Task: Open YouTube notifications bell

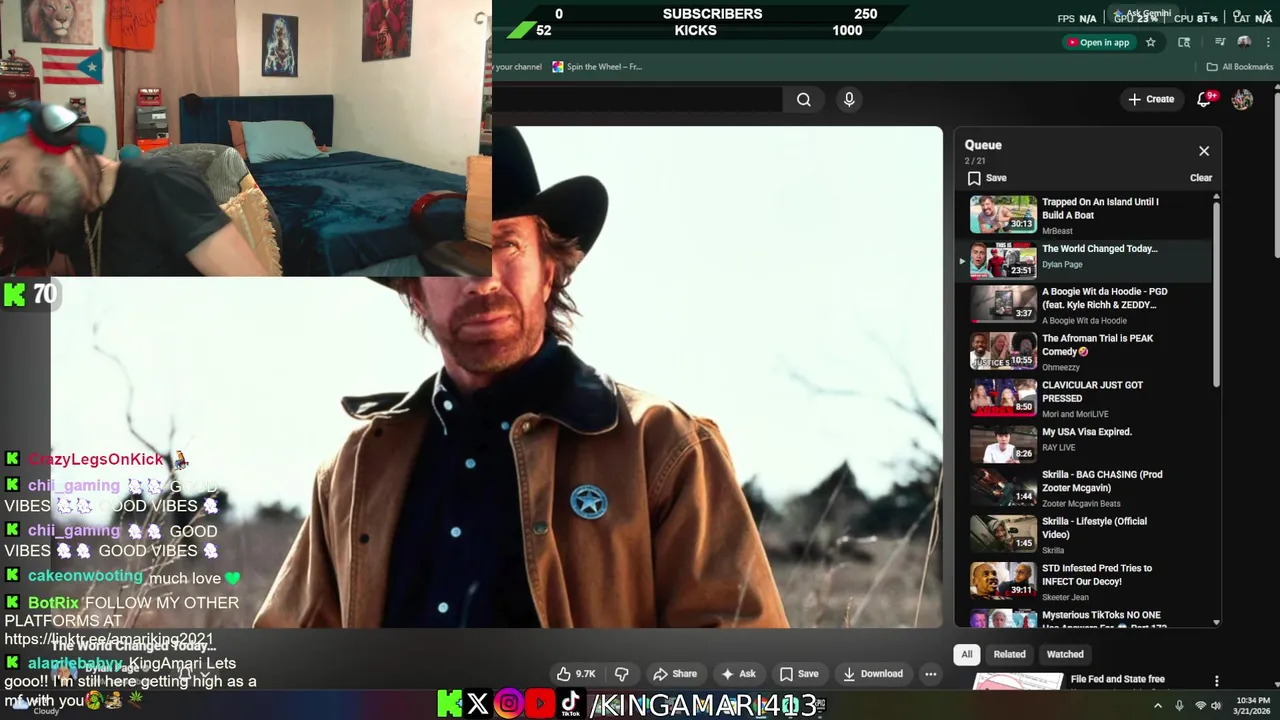Action: coord(1204,99)
